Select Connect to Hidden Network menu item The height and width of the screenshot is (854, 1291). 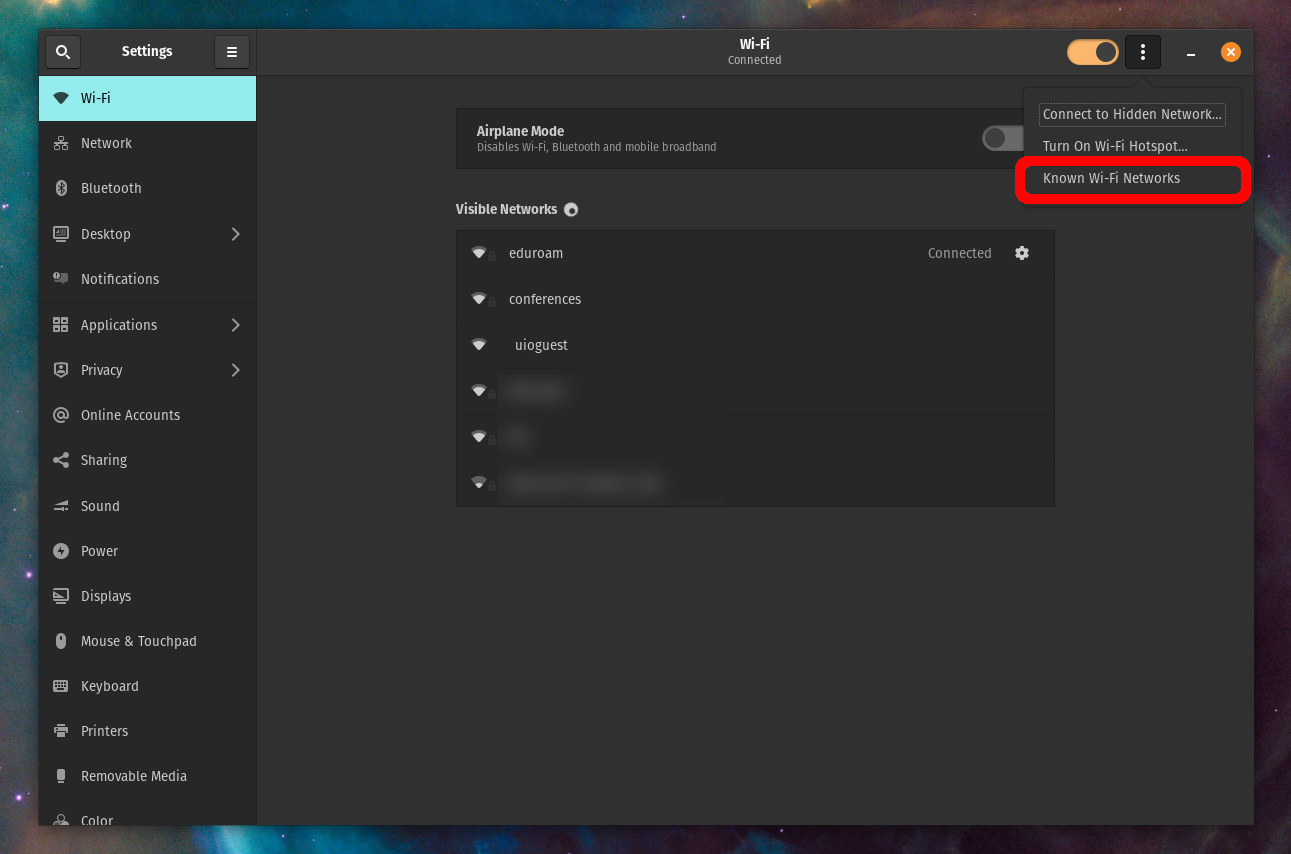(1132, 114)
